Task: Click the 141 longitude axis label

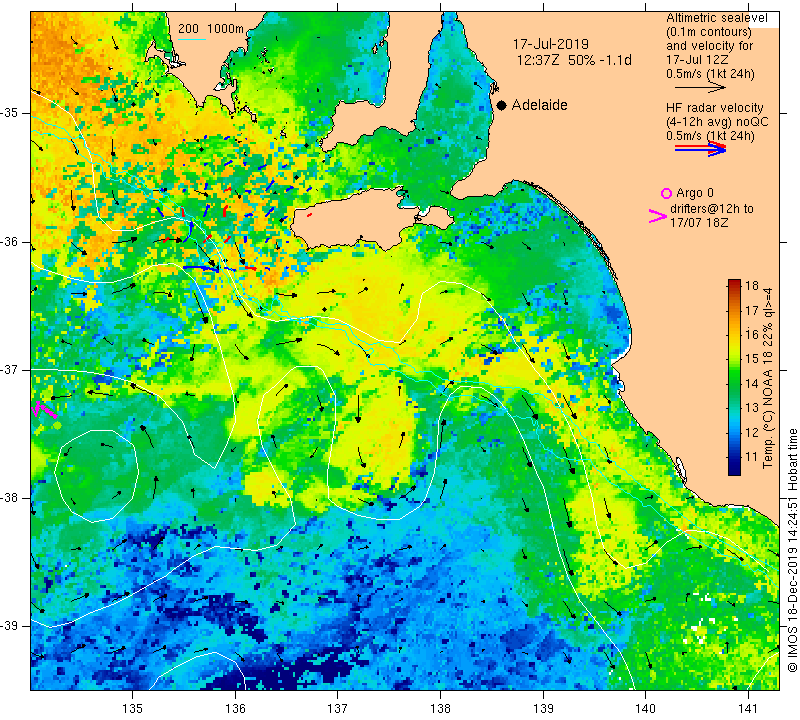Action: click(748, 709)
